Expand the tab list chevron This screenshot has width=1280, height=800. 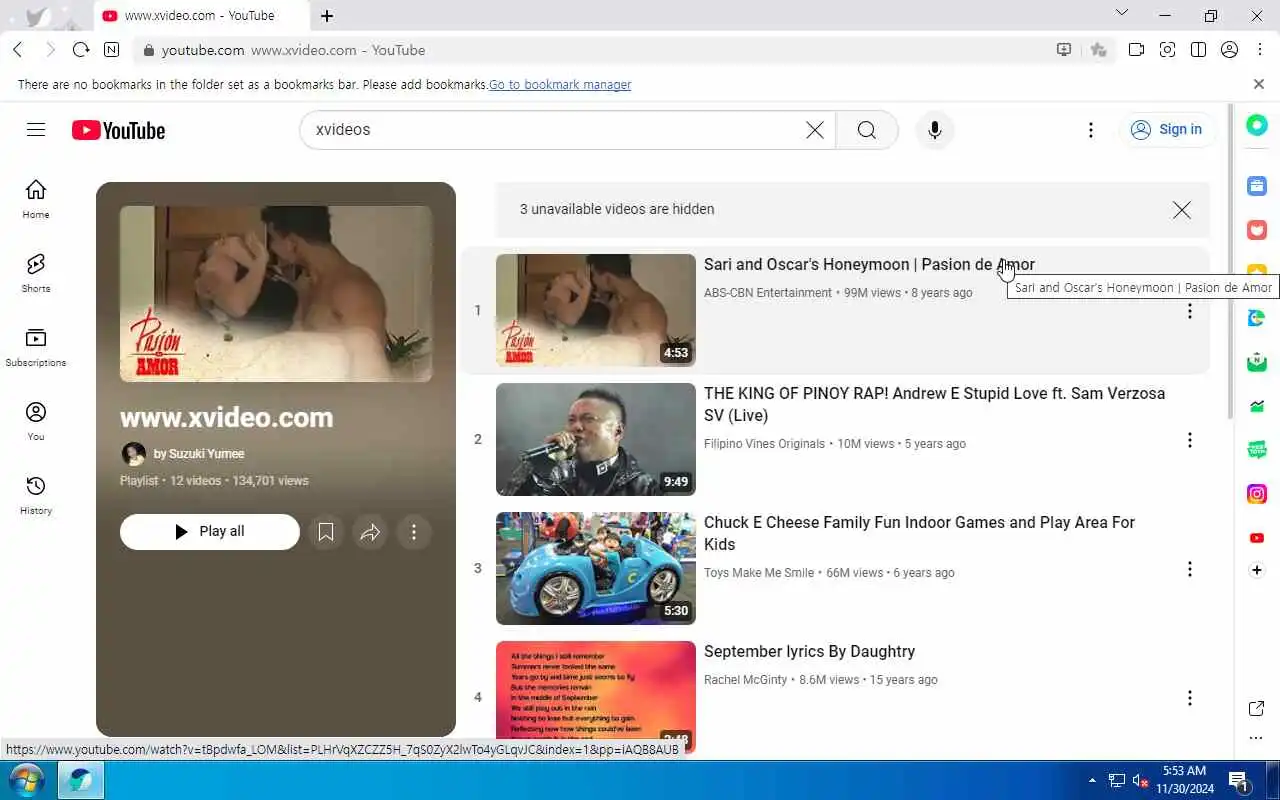point(1121,13)
